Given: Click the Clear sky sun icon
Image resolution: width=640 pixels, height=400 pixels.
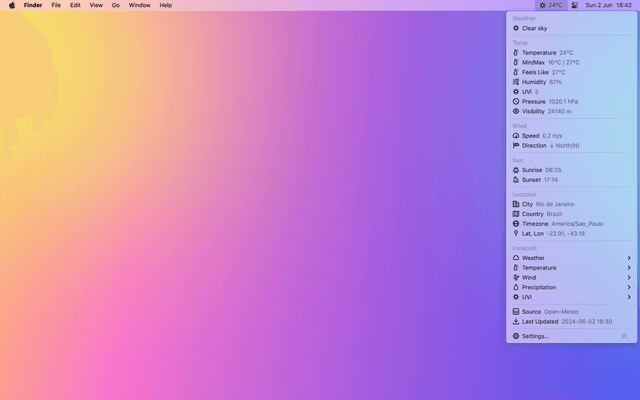Looking at the screenshot, I should click(516, 28).
